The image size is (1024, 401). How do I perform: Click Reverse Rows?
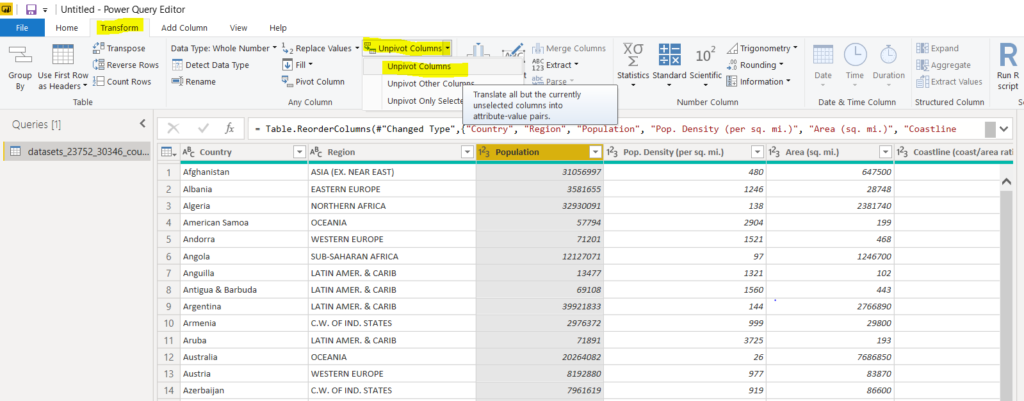point(125,65)
